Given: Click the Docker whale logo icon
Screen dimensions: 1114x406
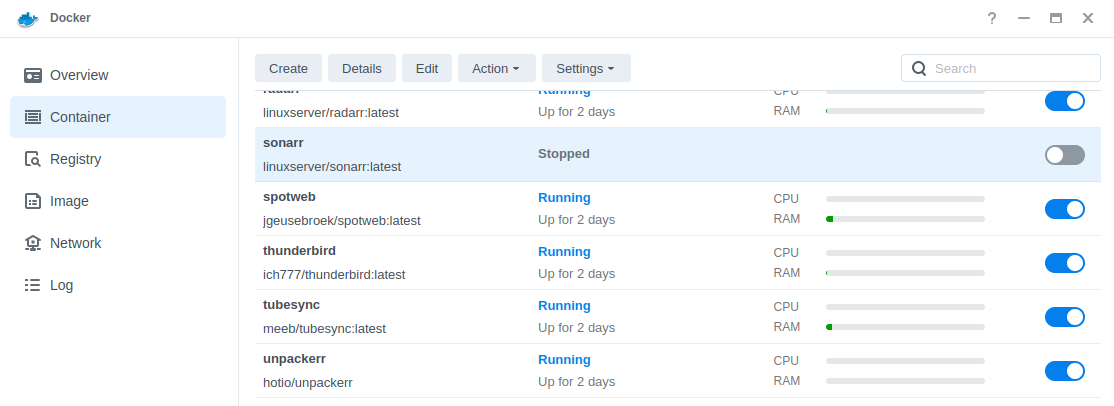Looking at the screenshot, I should (27, 18).
